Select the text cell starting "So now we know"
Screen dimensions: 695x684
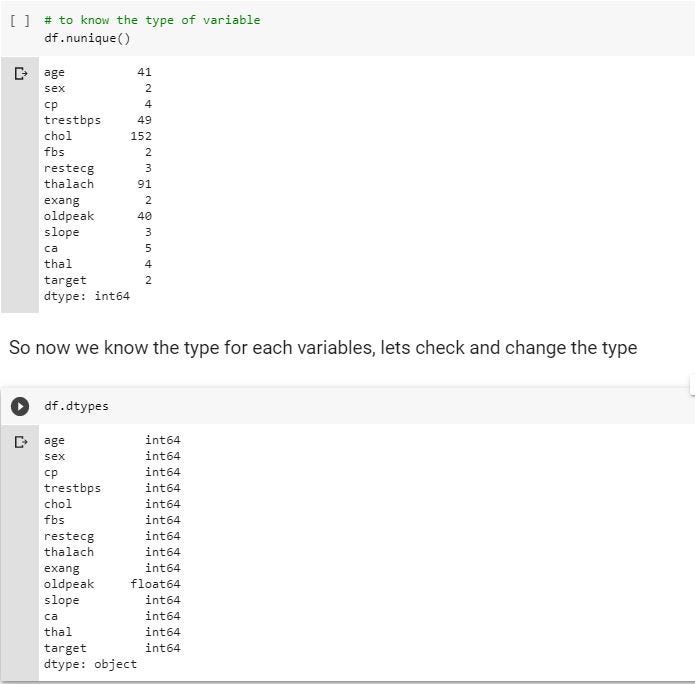click(x=322, y=348)
